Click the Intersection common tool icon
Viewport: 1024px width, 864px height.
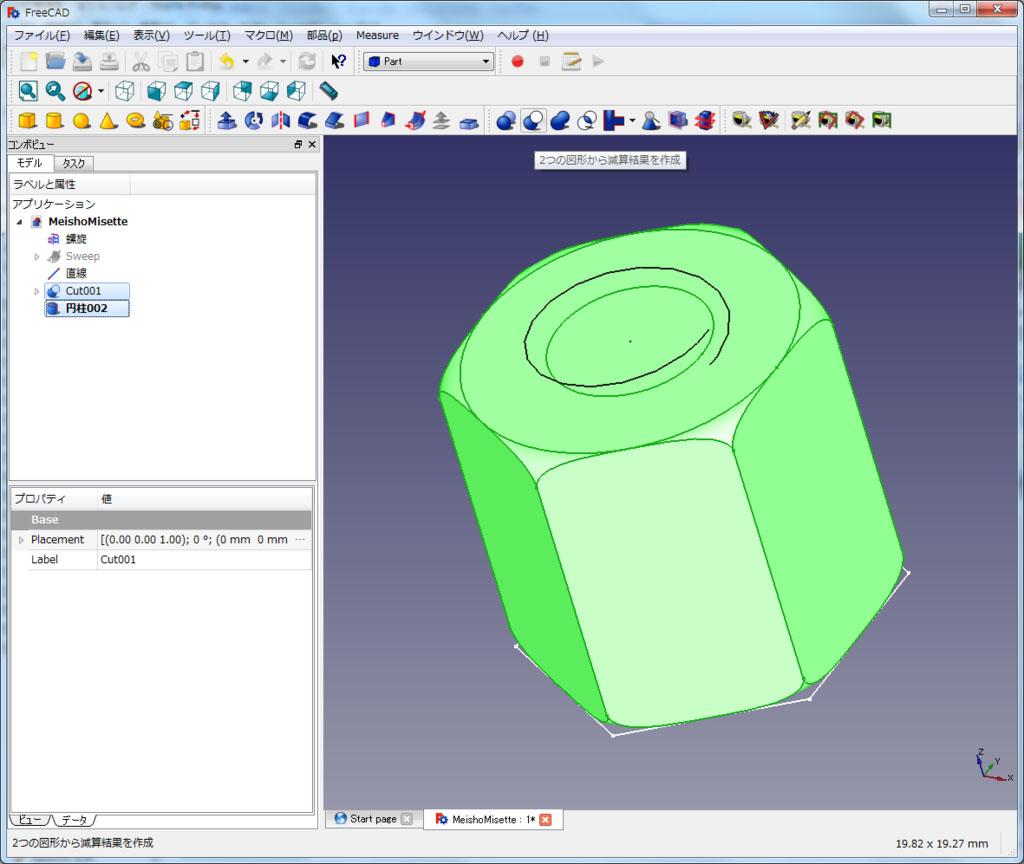pos(587,120)
